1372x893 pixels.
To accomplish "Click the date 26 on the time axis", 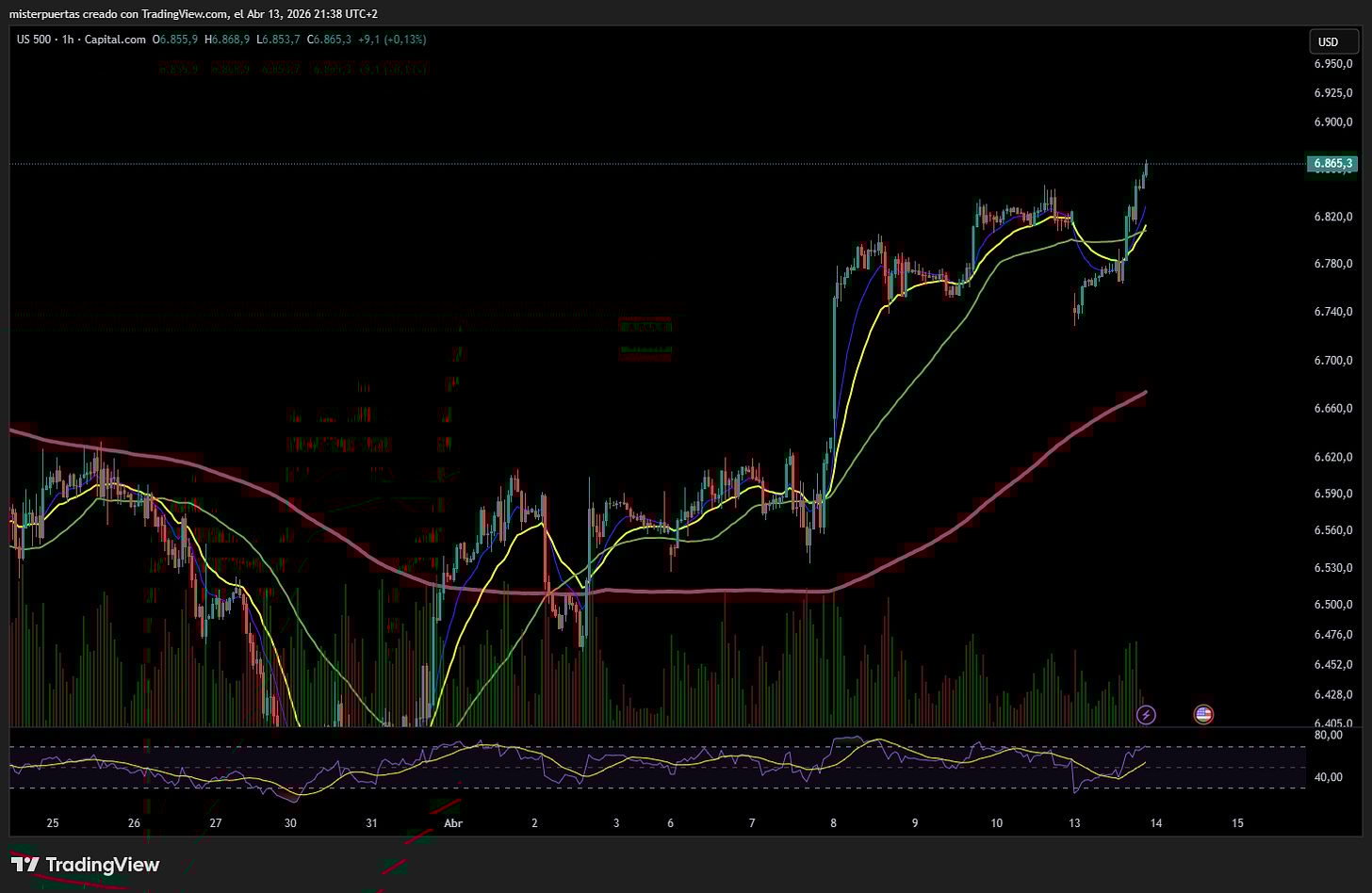I will (x=134, y=822).
